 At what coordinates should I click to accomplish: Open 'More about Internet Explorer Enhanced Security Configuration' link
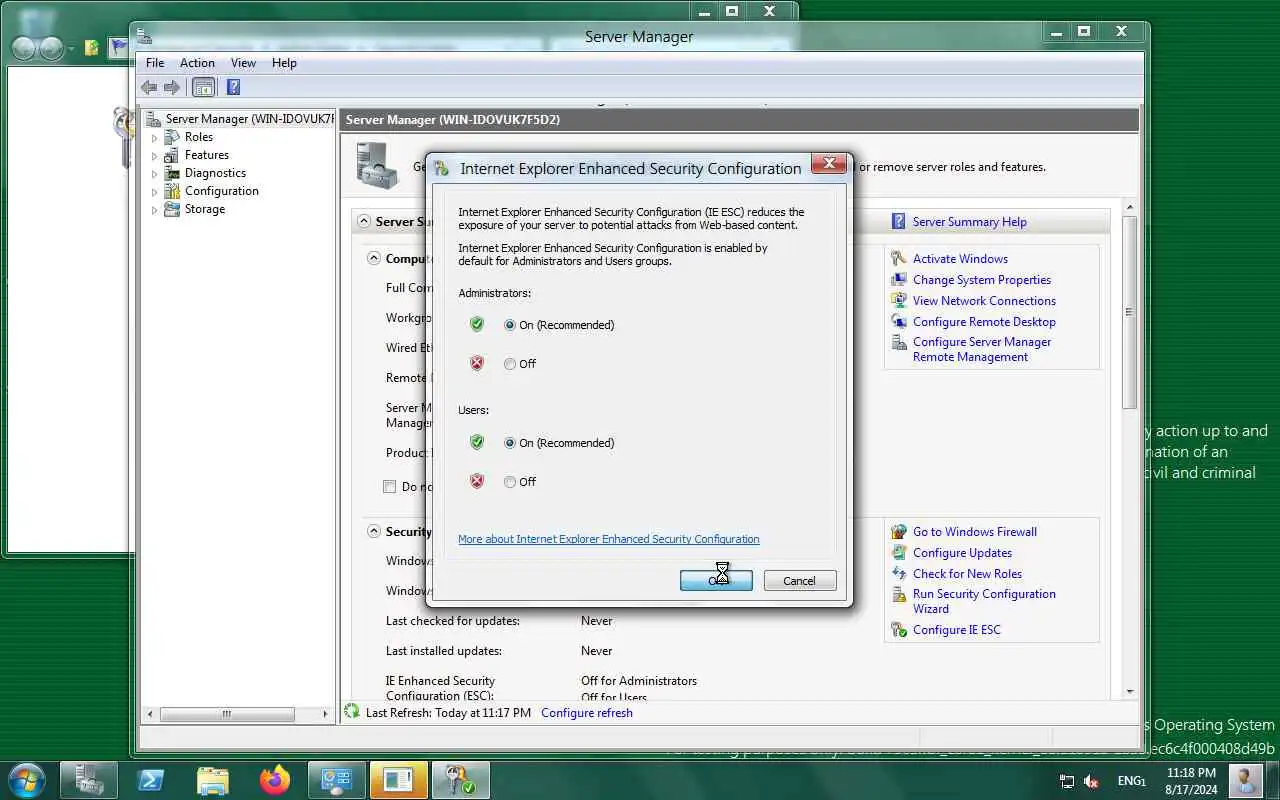pyautogui.click(x=609, y=539)
